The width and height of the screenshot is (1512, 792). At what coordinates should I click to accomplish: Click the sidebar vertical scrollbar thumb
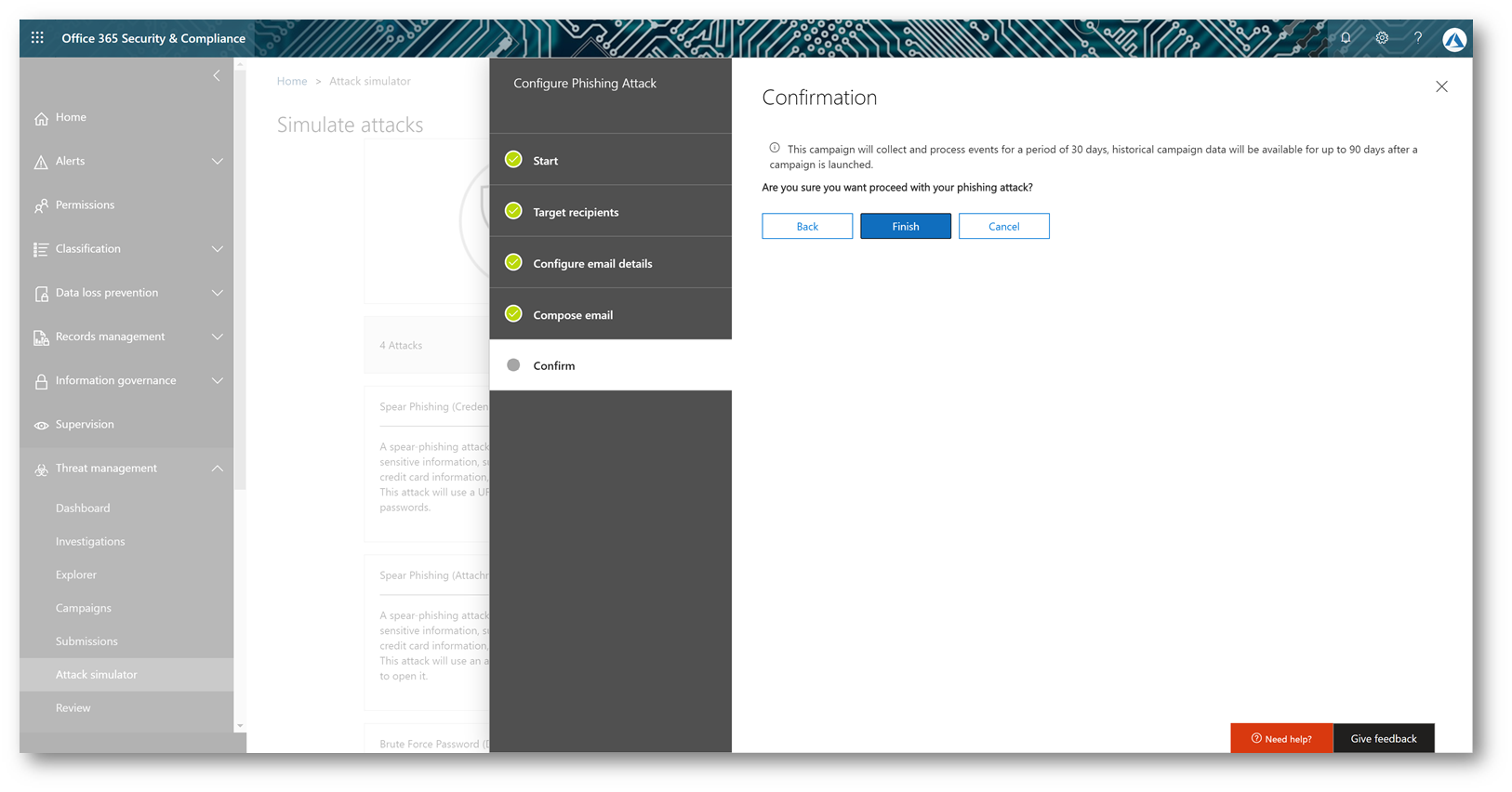click(240, 279)
